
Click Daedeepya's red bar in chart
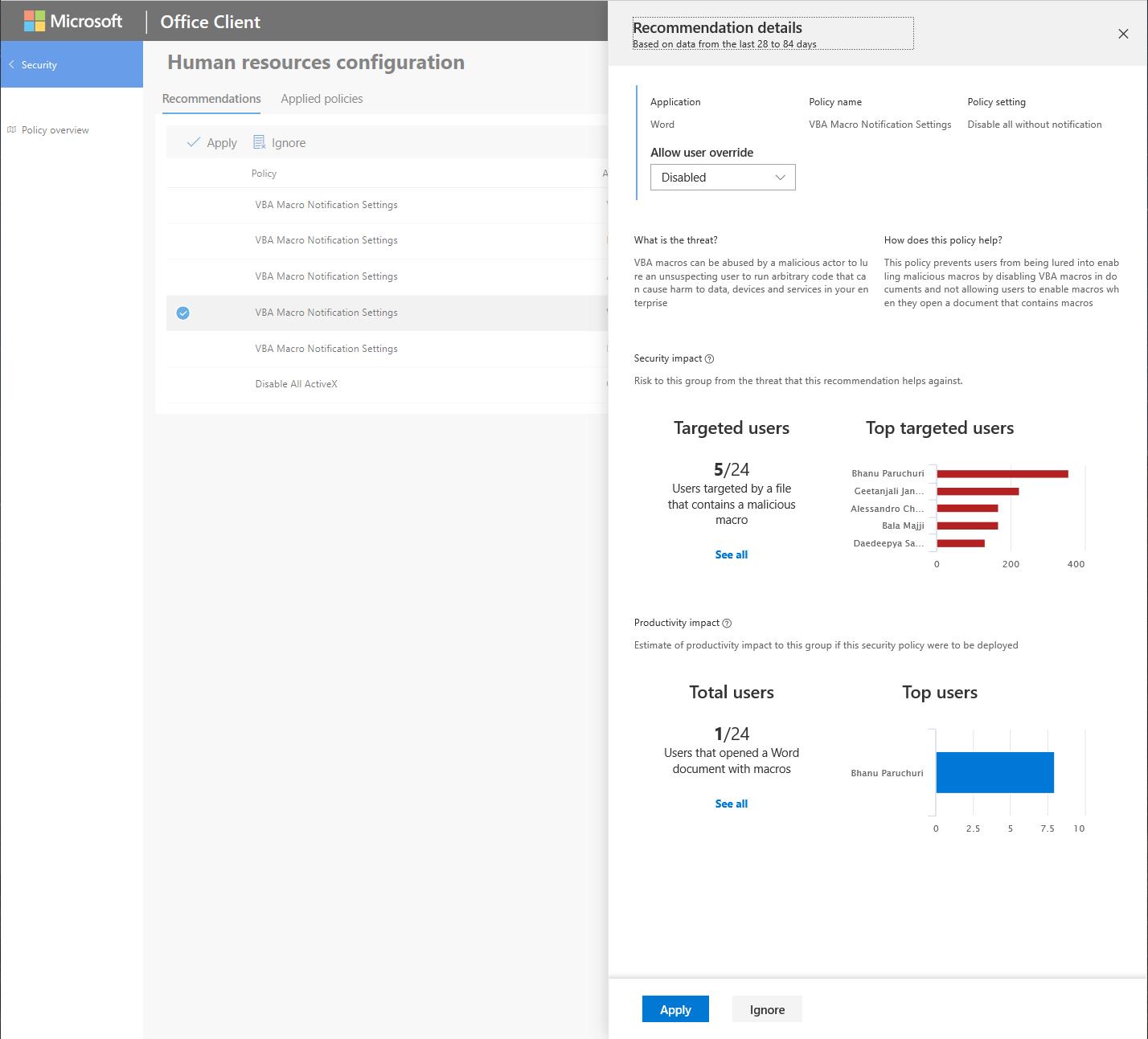click(961, 543)
